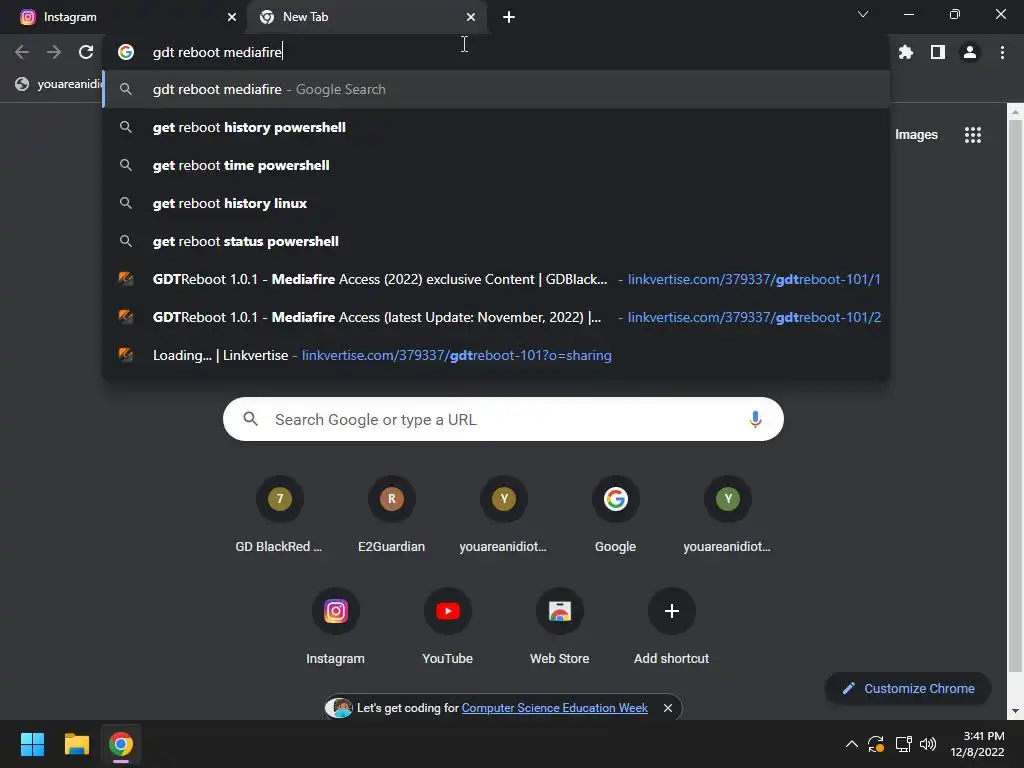Screen dimensions: 1024x768
Task: Click the Customize Chrome button
Action: coord(908,688)
